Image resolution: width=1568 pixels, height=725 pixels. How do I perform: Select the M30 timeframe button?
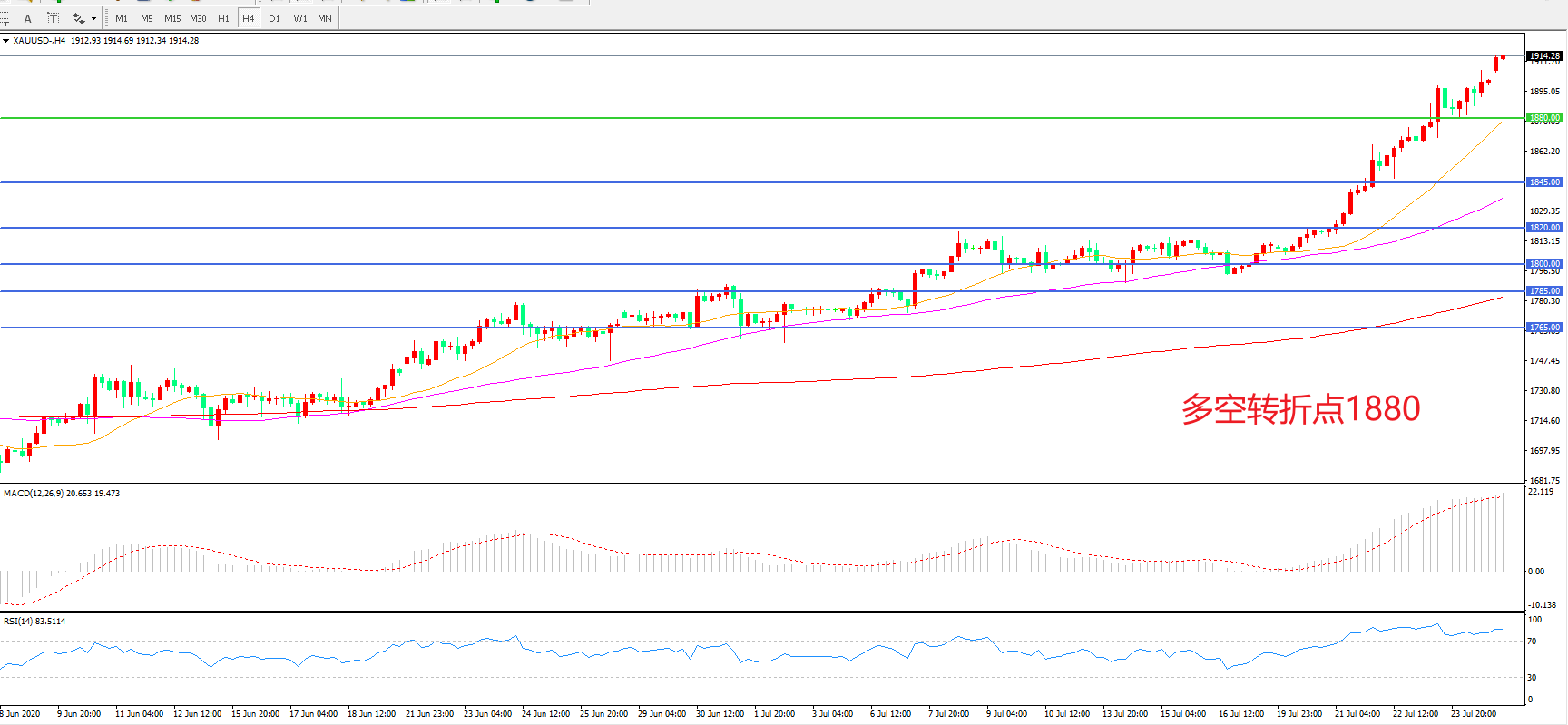tap(198, 18)
